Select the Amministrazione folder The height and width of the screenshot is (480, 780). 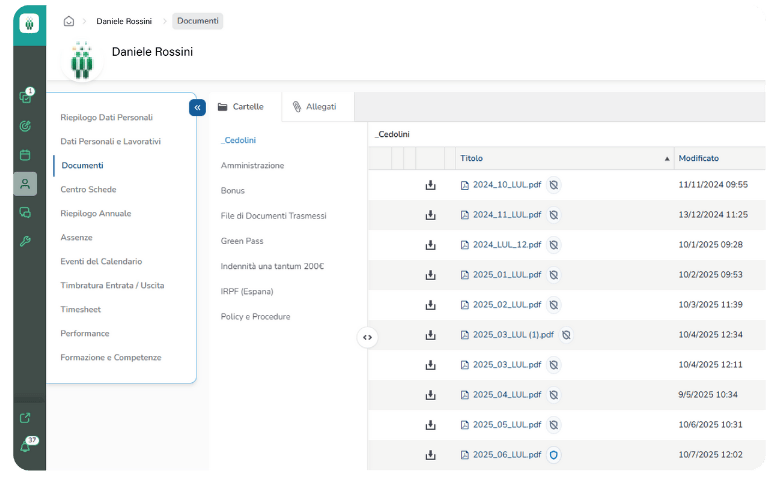point(252,165)
